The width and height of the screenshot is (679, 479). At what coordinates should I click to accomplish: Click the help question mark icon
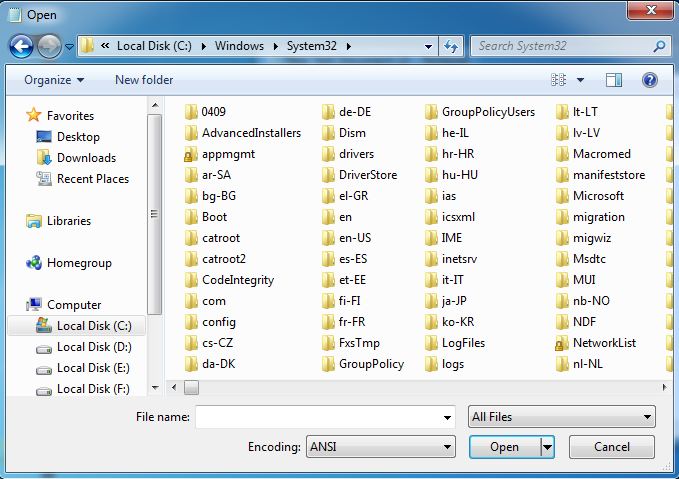click(650, 80)
